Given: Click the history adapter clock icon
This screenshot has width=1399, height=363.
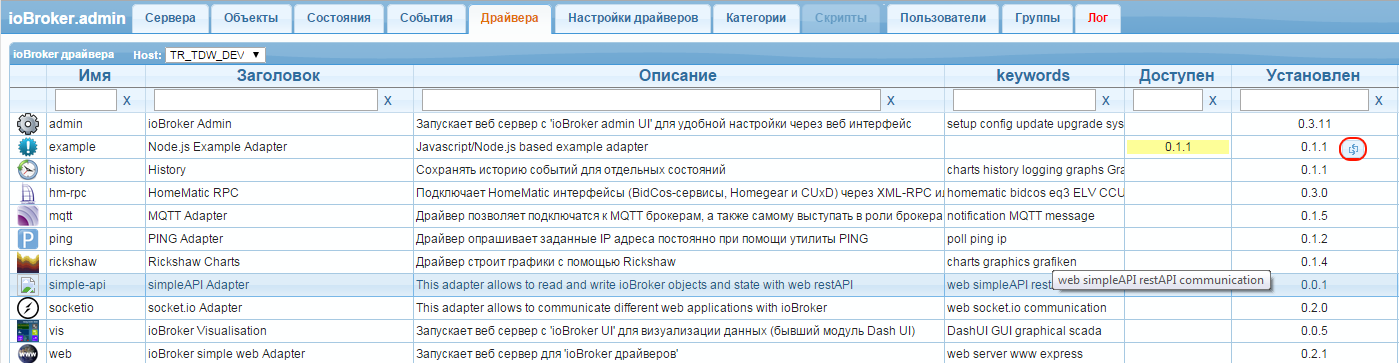Looking at the screenshot, I should click(x=28, y=170).
